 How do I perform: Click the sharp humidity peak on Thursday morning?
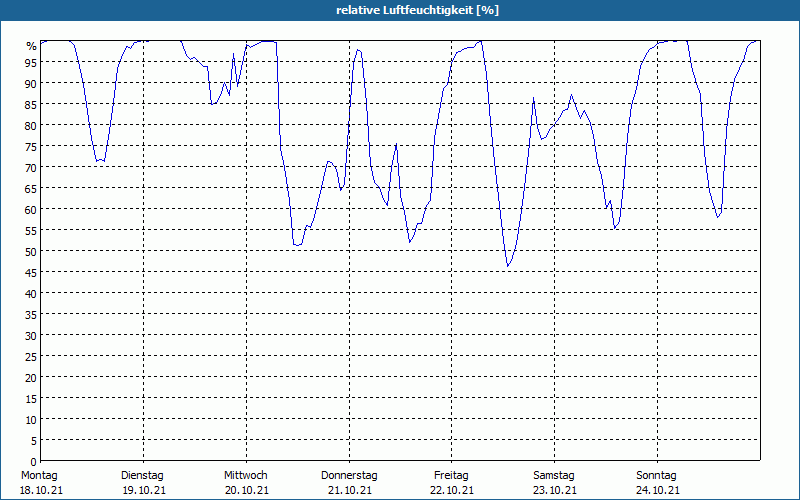click(x=358, y=49)
